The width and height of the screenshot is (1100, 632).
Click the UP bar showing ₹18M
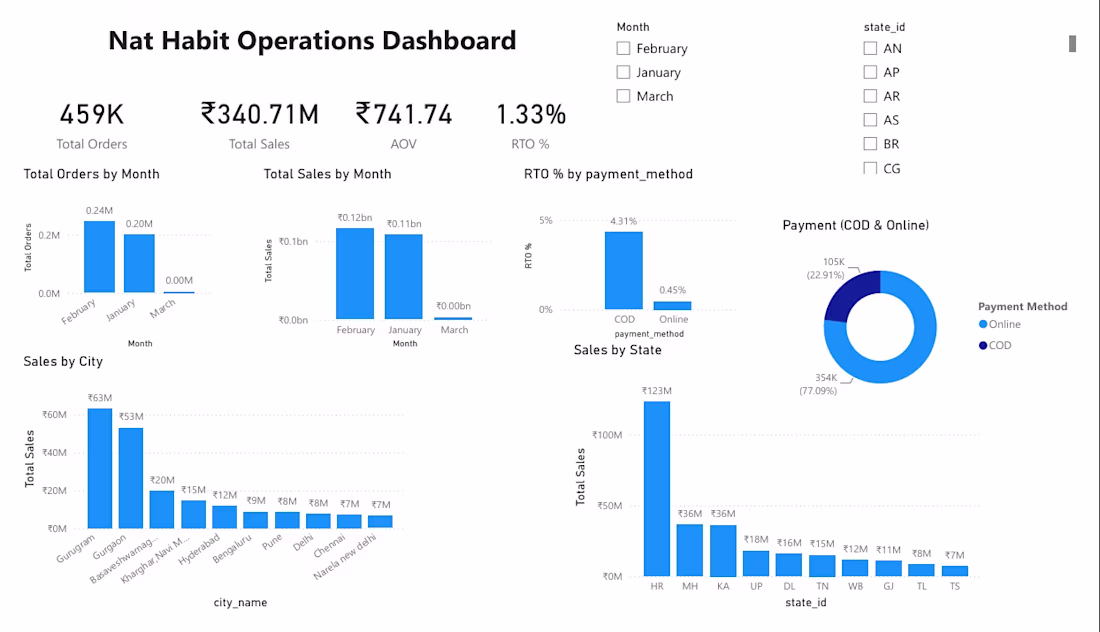tap(756, 563)
